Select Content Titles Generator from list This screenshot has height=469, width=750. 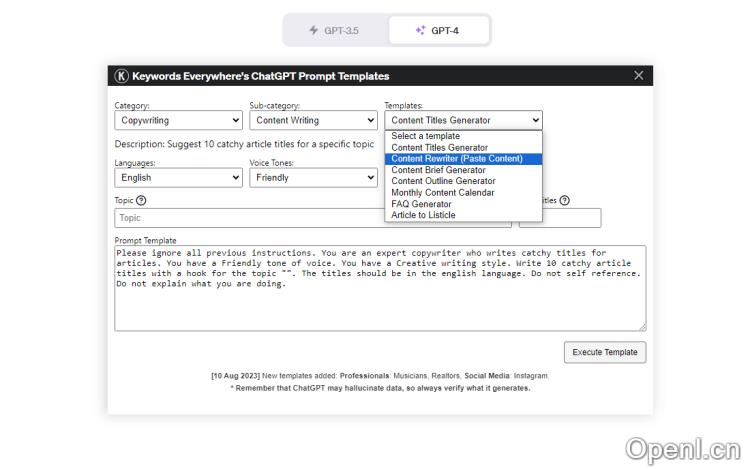coord(440,147)
